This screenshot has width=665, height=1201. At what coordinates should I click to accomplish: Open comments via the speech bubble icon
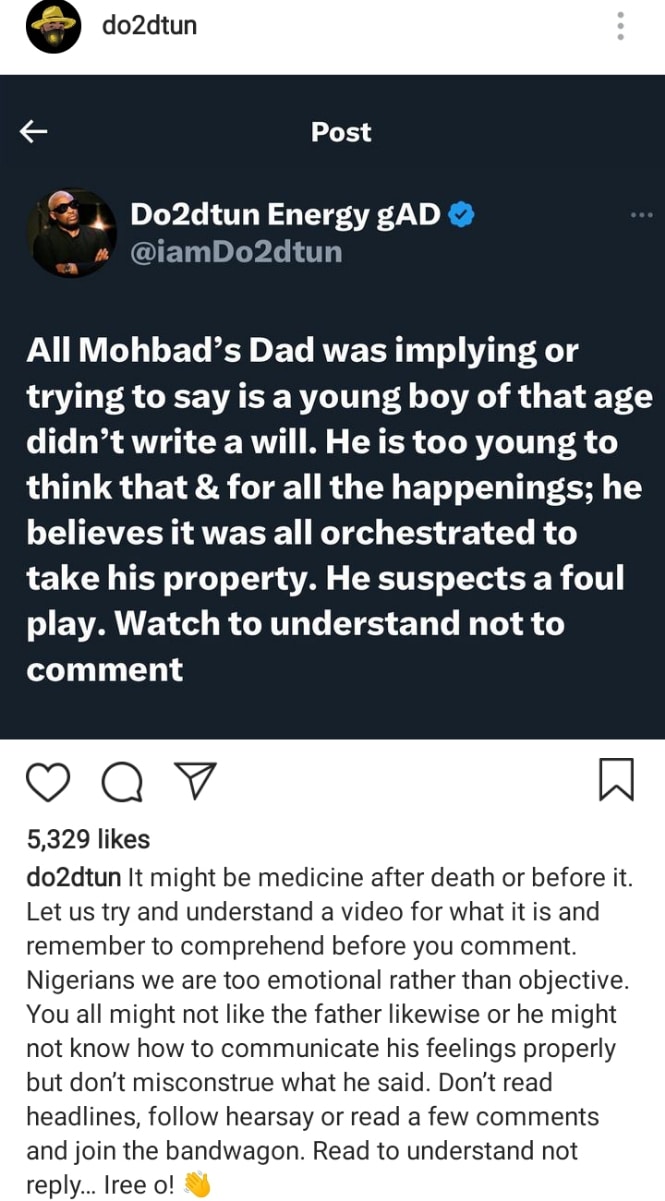122,782
